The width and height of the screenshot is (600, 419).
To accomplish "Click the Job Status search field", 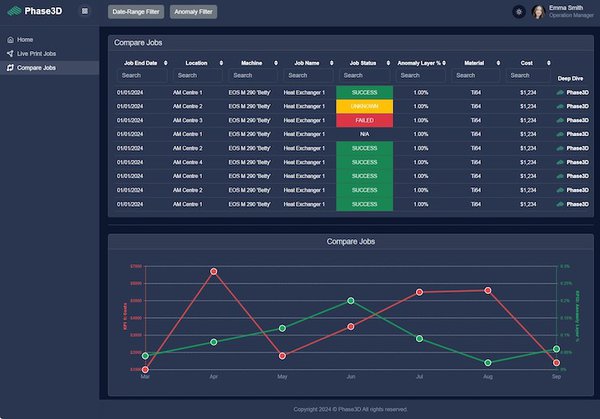I will coord(364,75).
